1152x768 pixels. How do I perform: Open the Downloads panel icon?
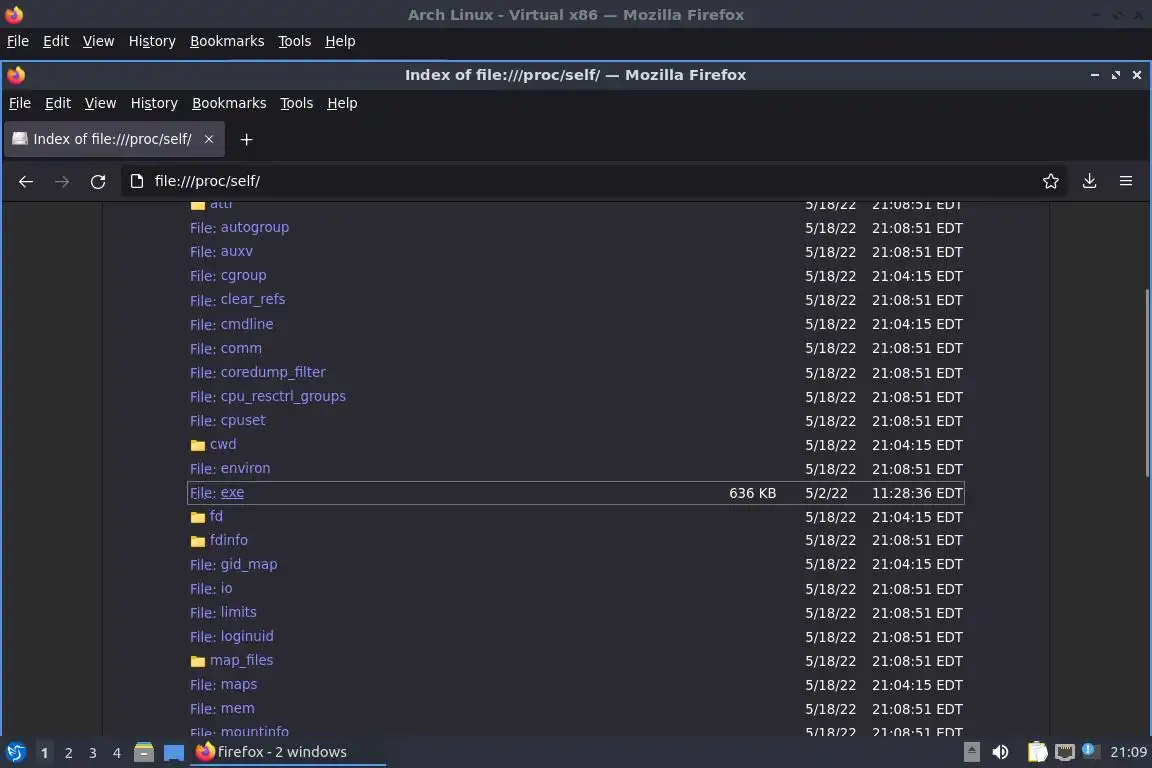(1090, 182)
